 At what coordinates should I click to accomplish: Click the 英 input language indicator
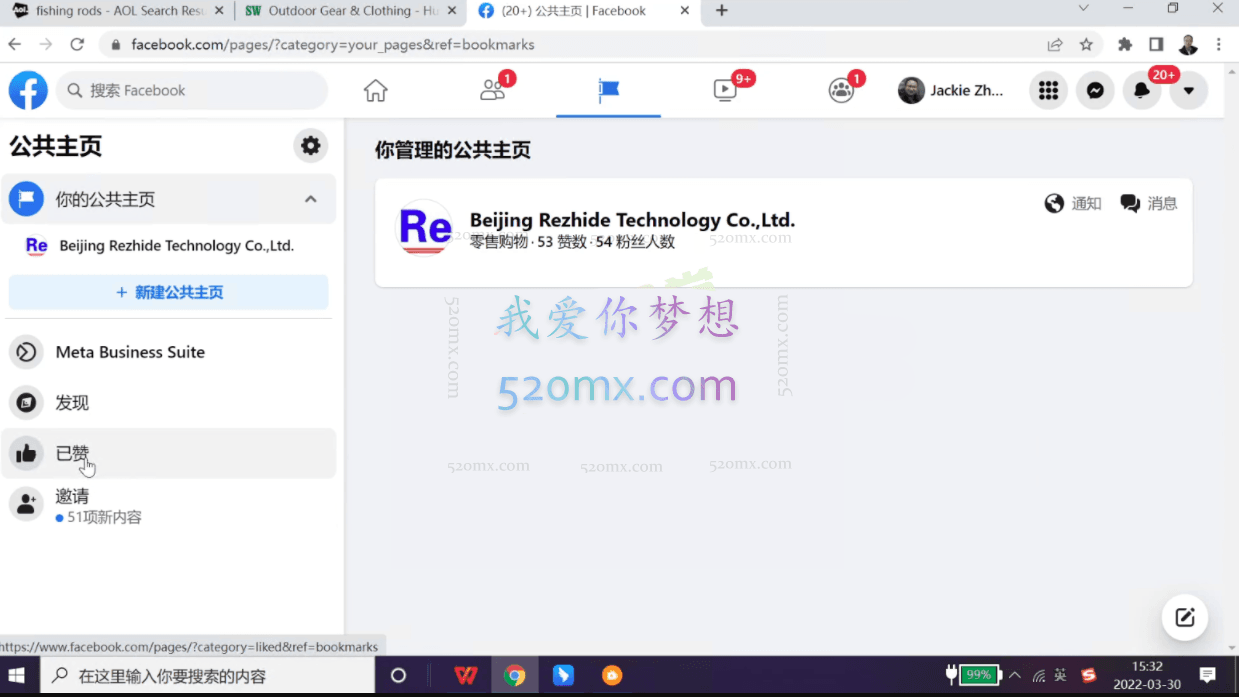click(1060, 676)
